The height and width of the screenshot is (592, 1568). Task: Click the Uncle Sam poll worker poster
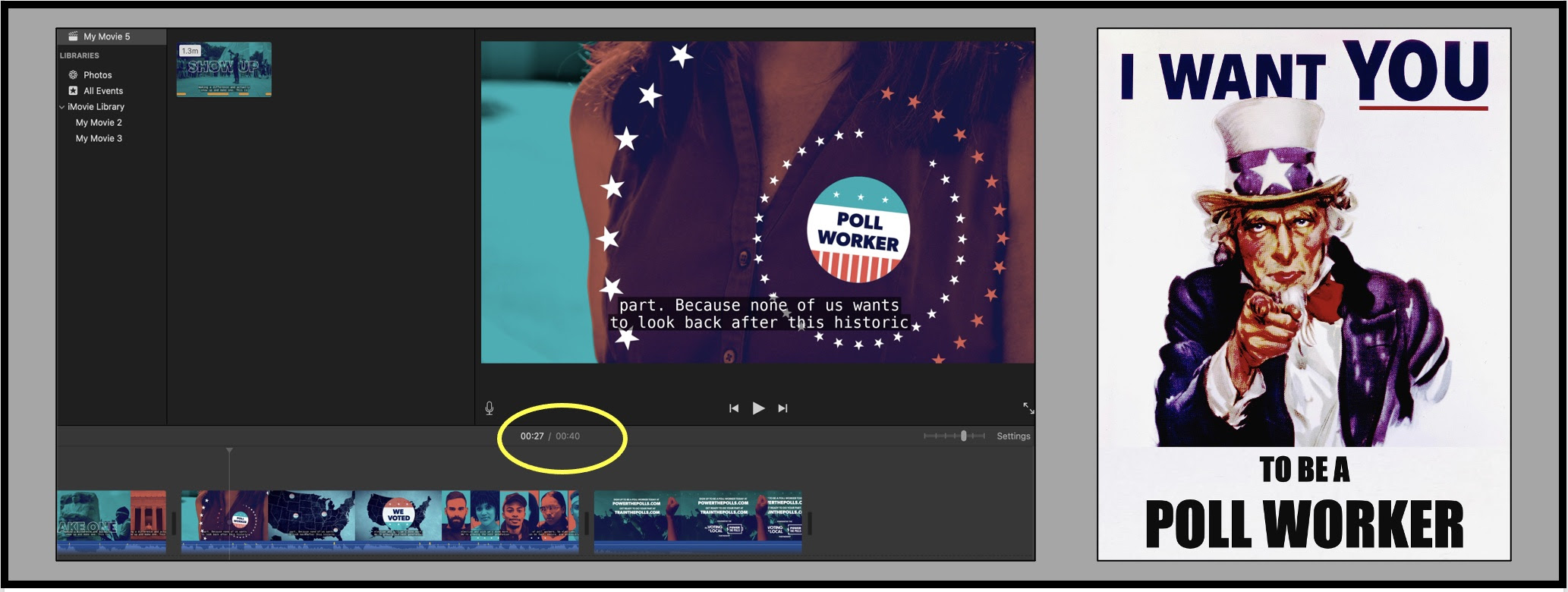point(1304,294)
